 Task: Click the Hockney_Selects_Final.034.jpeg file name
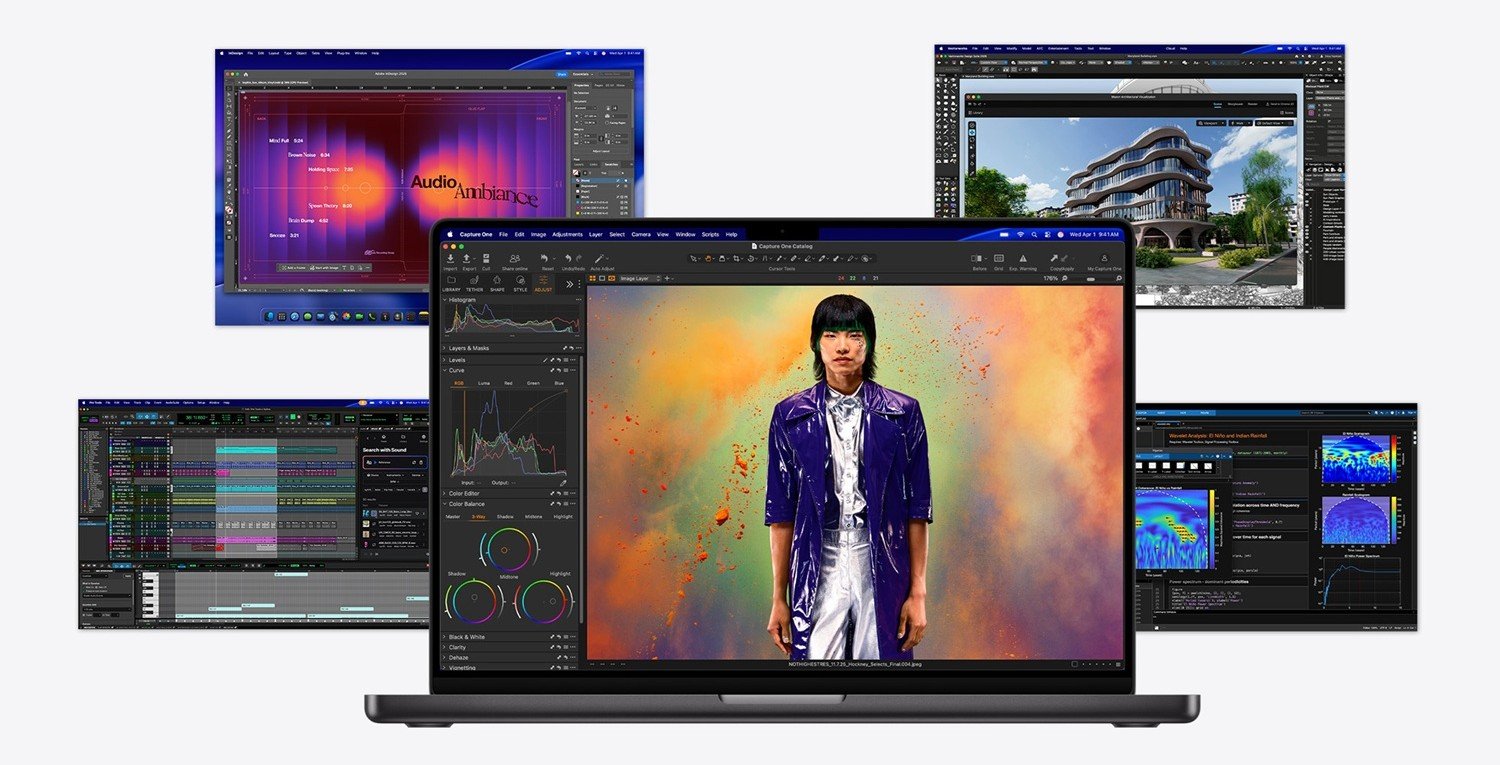tap(855, 663)
